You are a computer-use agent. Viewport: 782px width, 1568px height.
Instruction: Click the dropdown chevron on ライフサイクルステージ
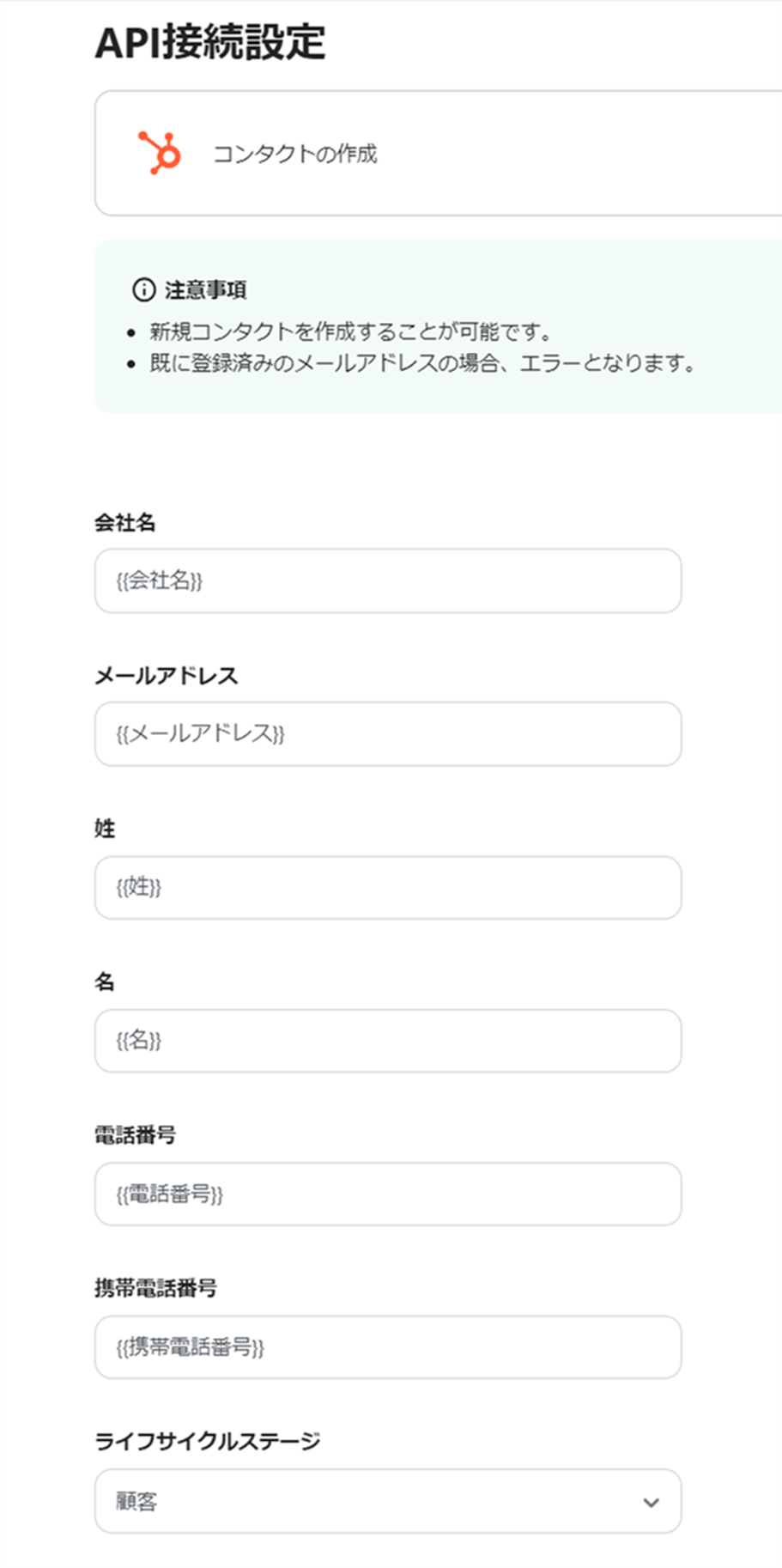pos(650,1501)
